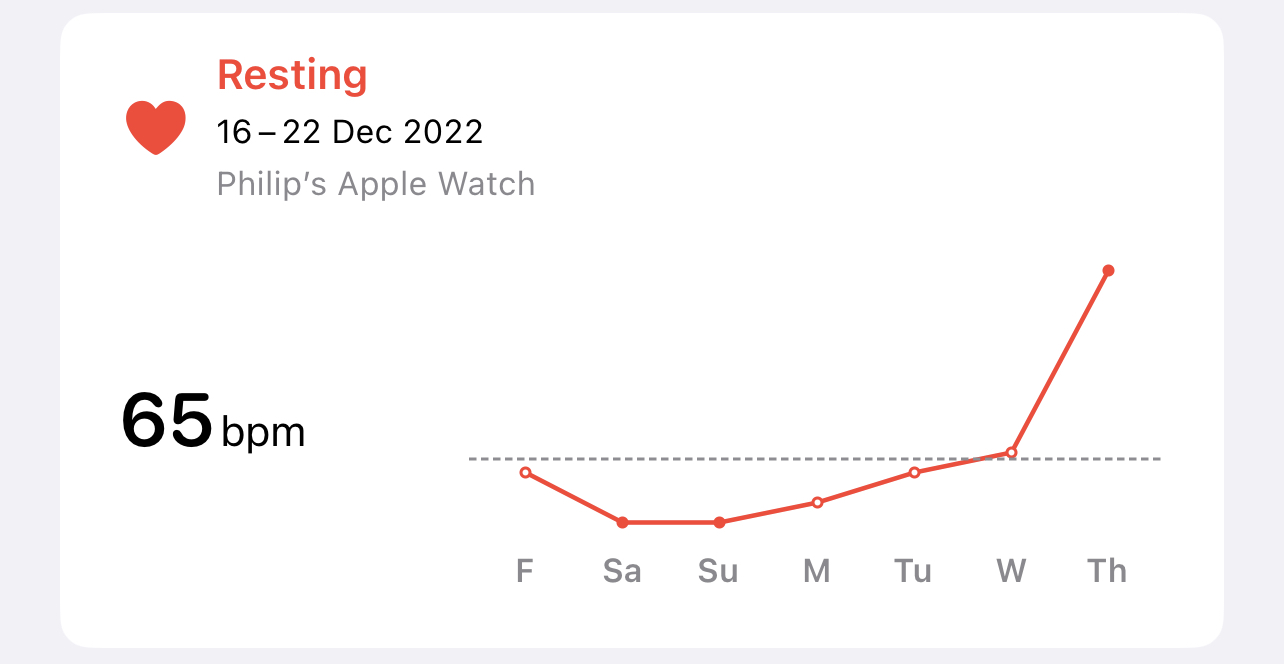Image resolution: width=1284 pixels, height=664 pixels.
Task: Select the Friday data point on chart
Action: 525,472
